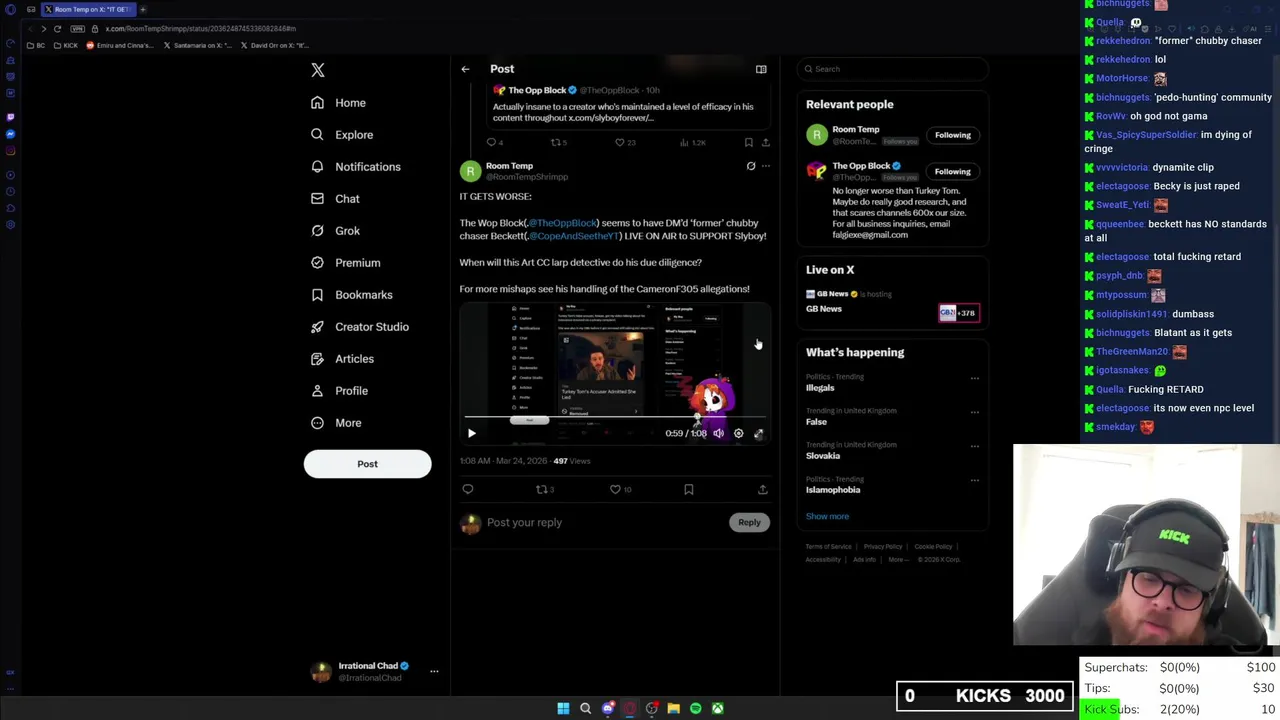This screenshot has height=720, width=1280.
Task: Expand the More menu in sidebar
Action: pyautogui.click(x=335, y=423)
